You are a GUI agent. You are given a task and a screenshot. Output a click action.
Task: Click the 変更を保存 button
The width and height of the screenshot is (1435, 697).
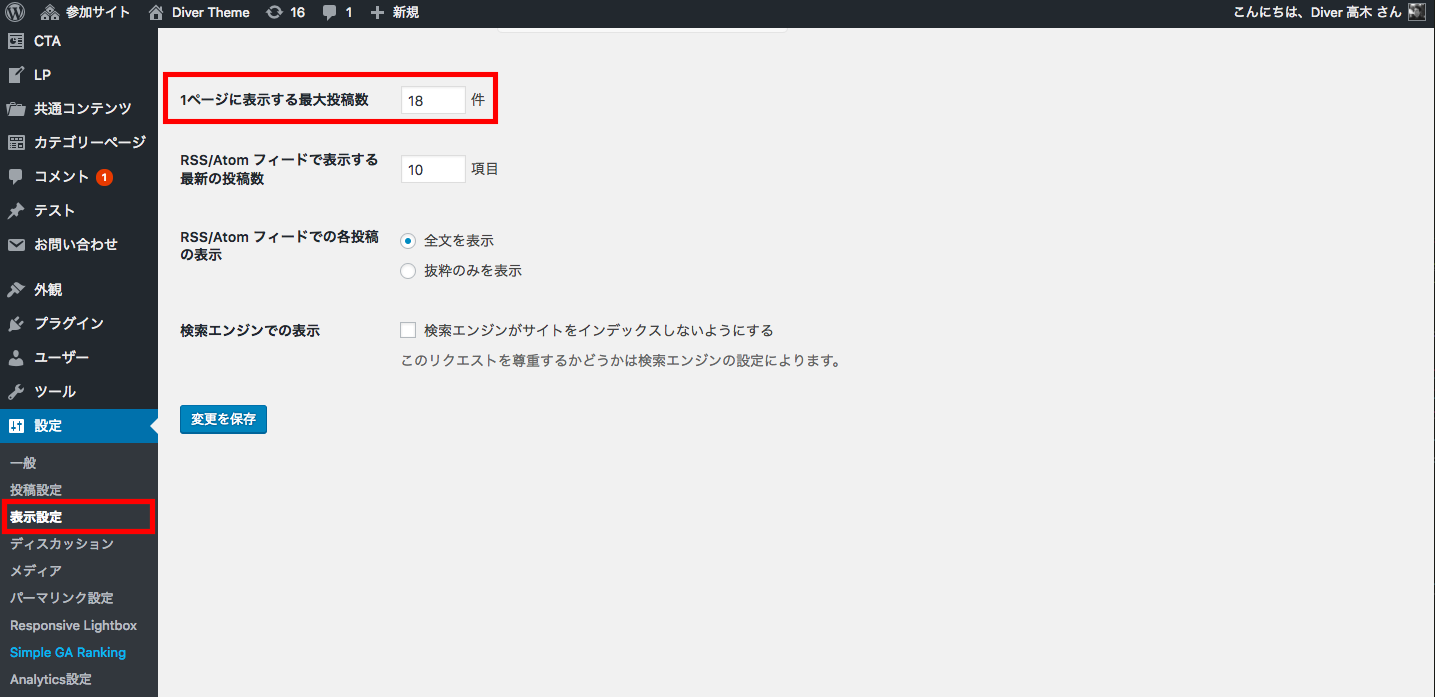coord(223,419)
